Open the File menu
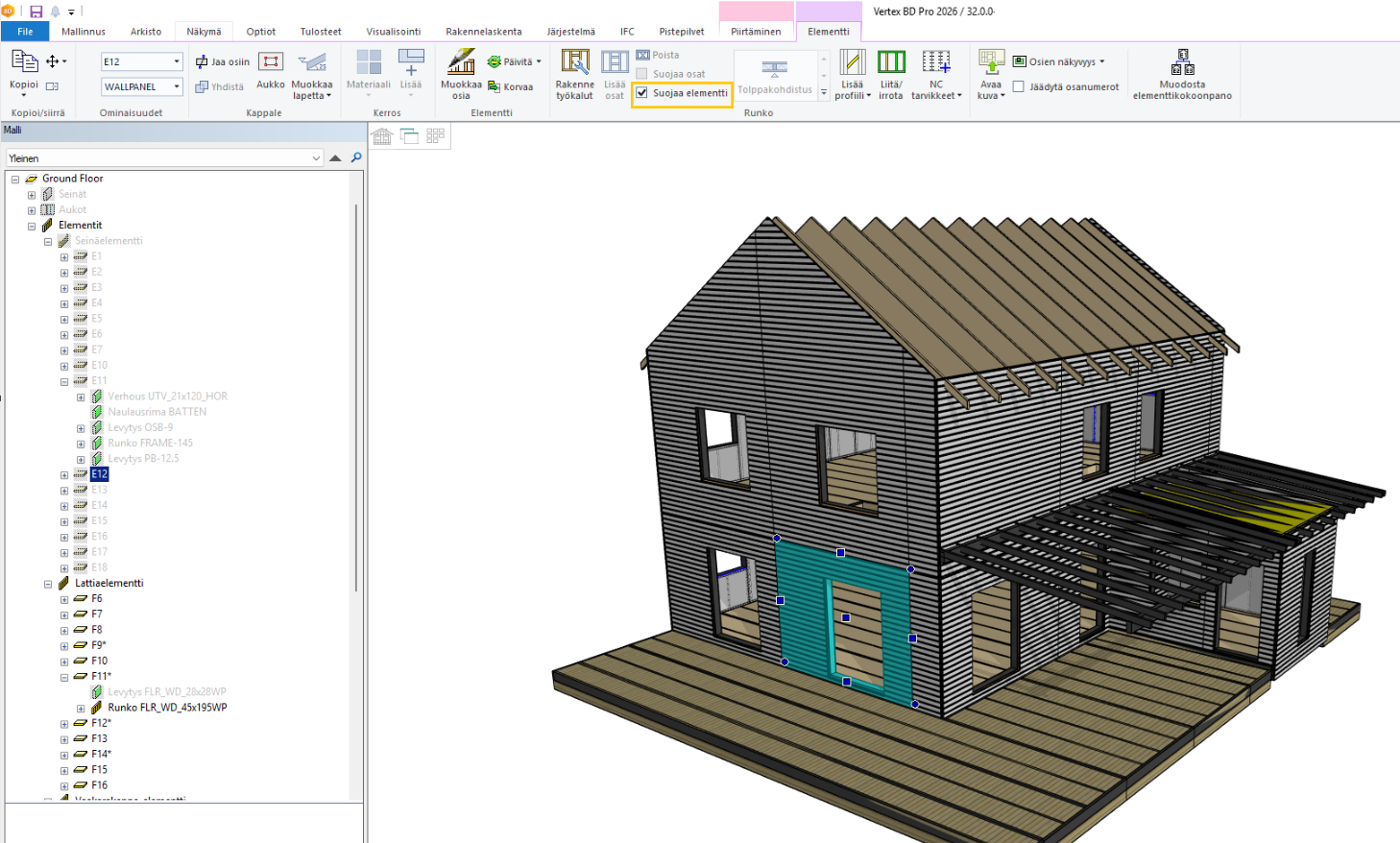Image resolution: width=1400 pixels, height=843 pixels. (x=25, y=32)
